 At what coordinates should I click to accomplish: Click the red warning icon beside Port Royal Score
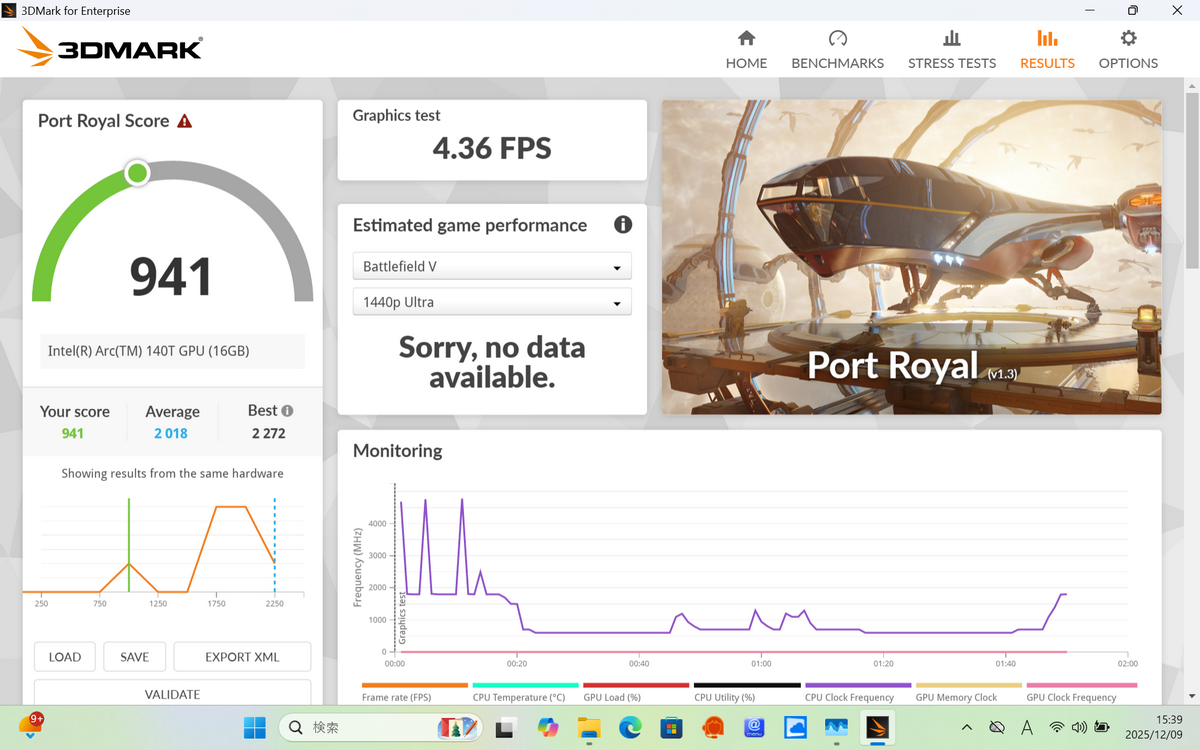184,121
